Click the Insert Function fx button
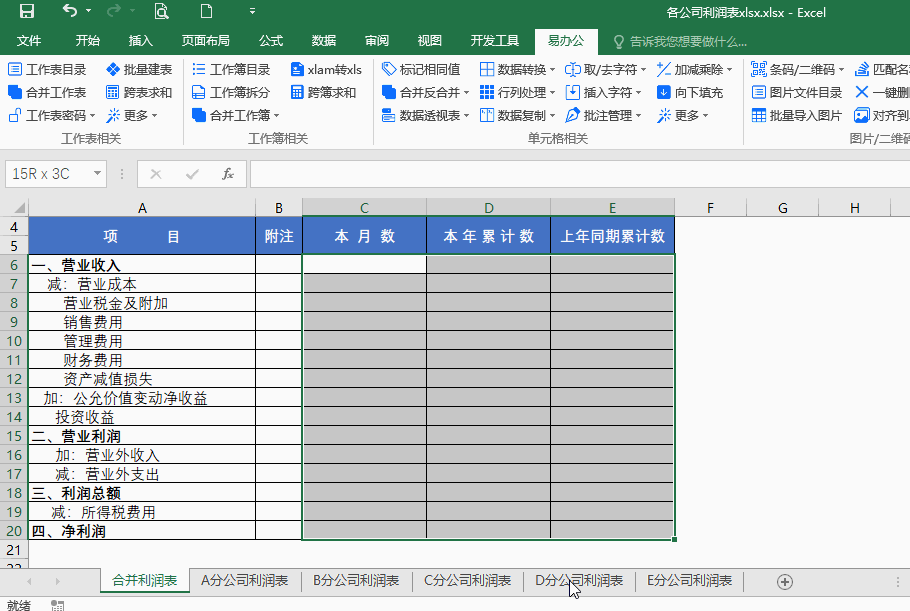Viewport: 910px width, 611px height. point(228,173)
